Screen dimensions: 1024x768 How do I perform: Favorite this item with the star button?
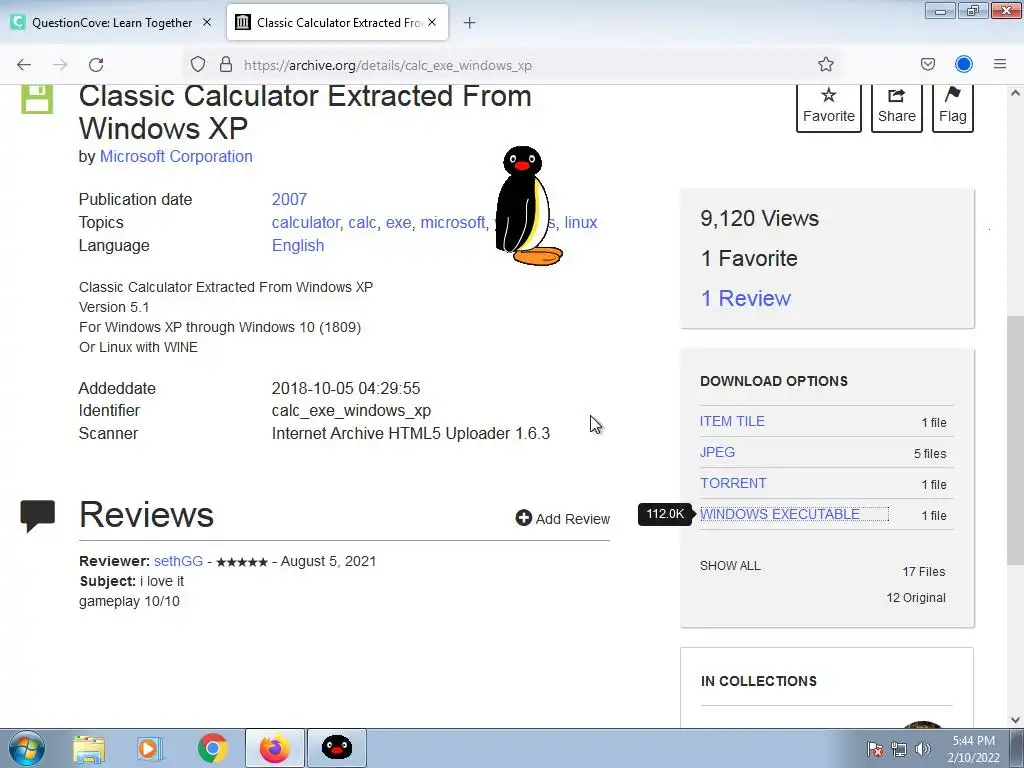[829, 106]
